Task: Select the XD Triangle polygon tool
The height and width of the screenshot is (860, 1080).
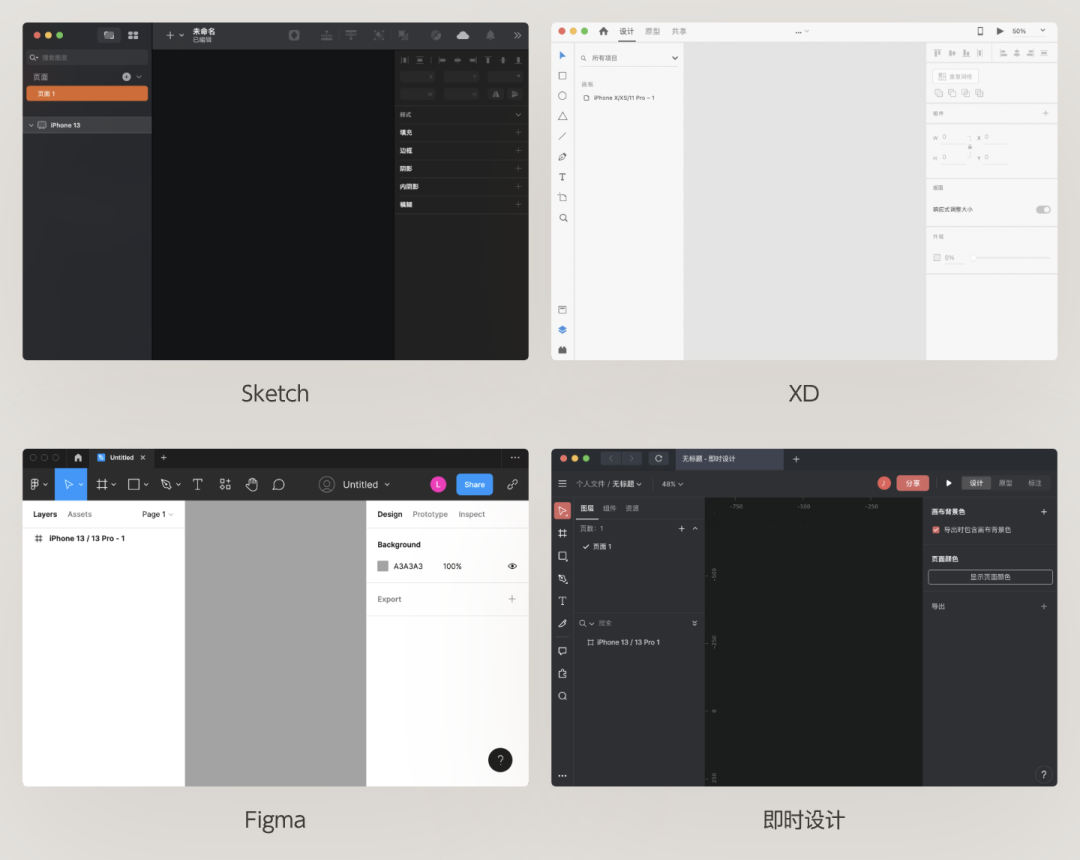Action: pyautogui.click(x=563, y=116)
